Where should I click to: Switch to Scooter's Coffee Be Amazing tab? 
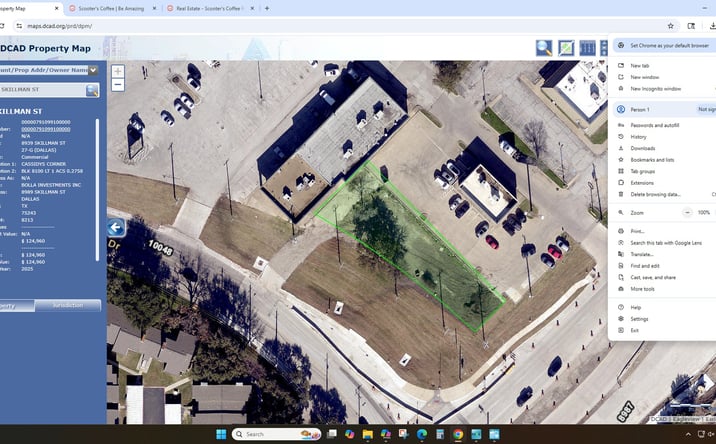click(111, 8)
